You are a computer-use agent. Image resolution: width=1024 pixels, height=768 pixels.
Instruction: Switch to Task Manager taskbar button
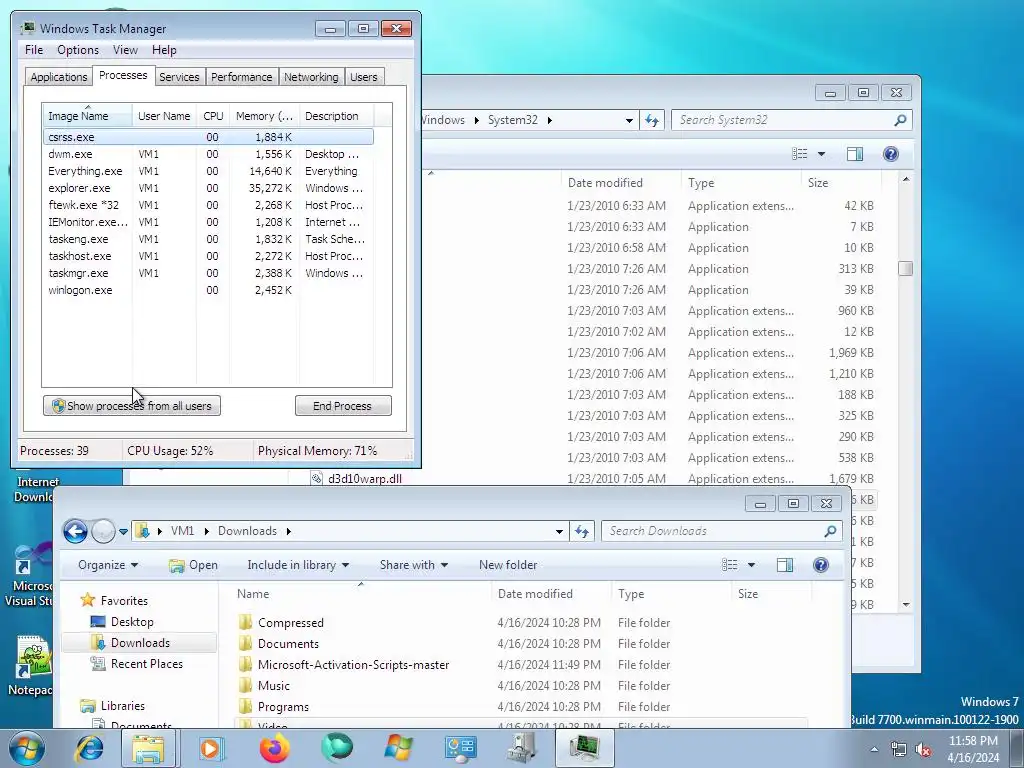tap(584, 748)
